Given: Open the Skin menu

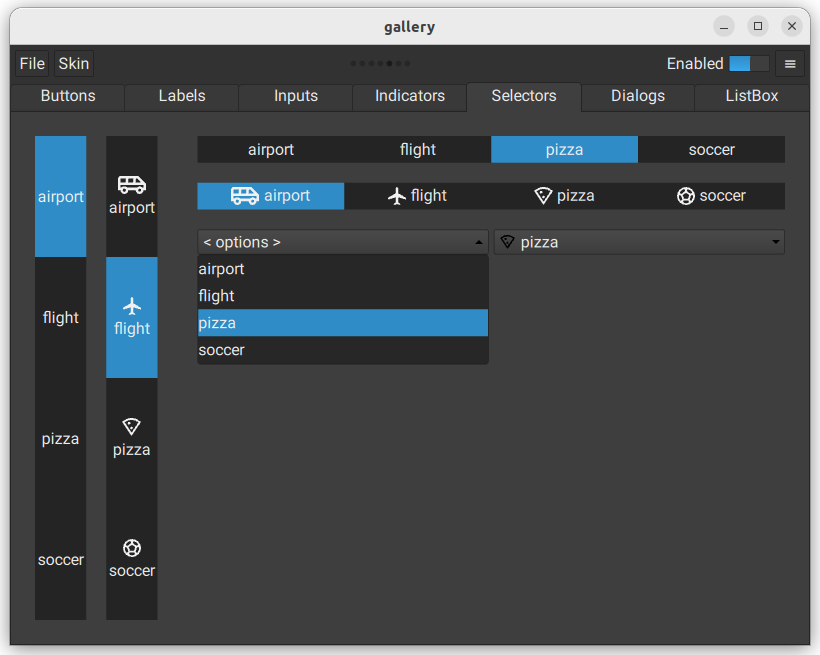Looking at the screenshot, I should 74,64.
